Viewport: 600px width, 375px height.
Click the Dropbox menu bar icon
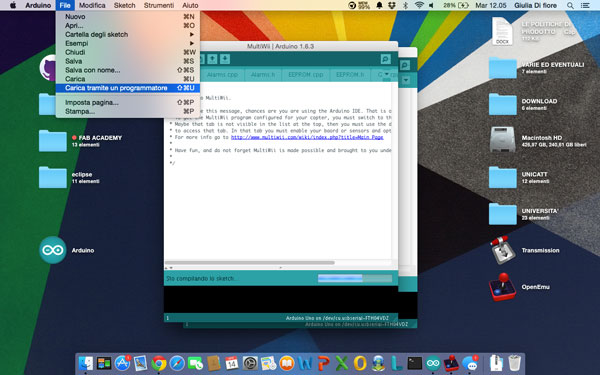[391, 5]
